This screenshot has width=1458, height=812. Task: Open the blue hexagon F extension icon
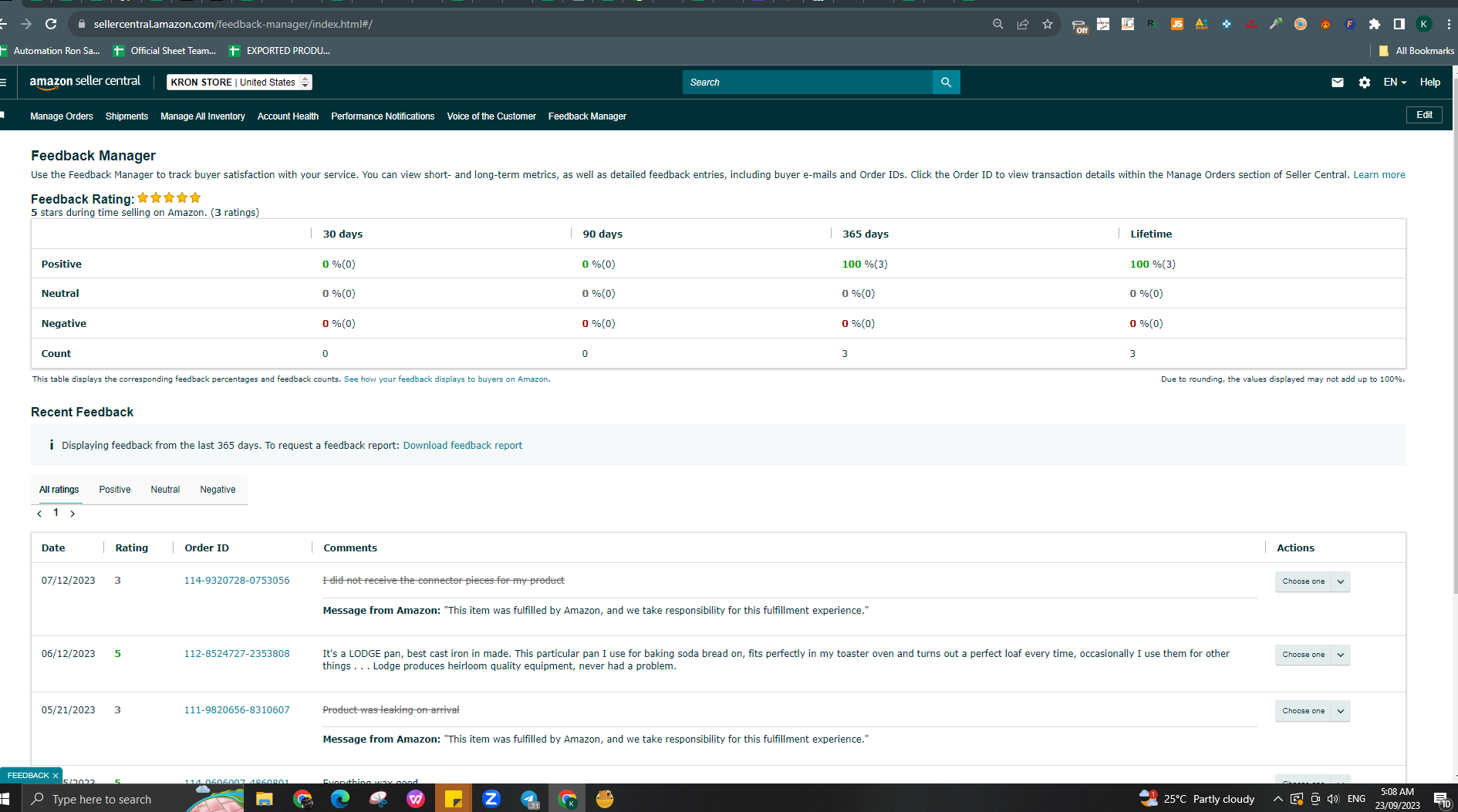point(1350,24)
